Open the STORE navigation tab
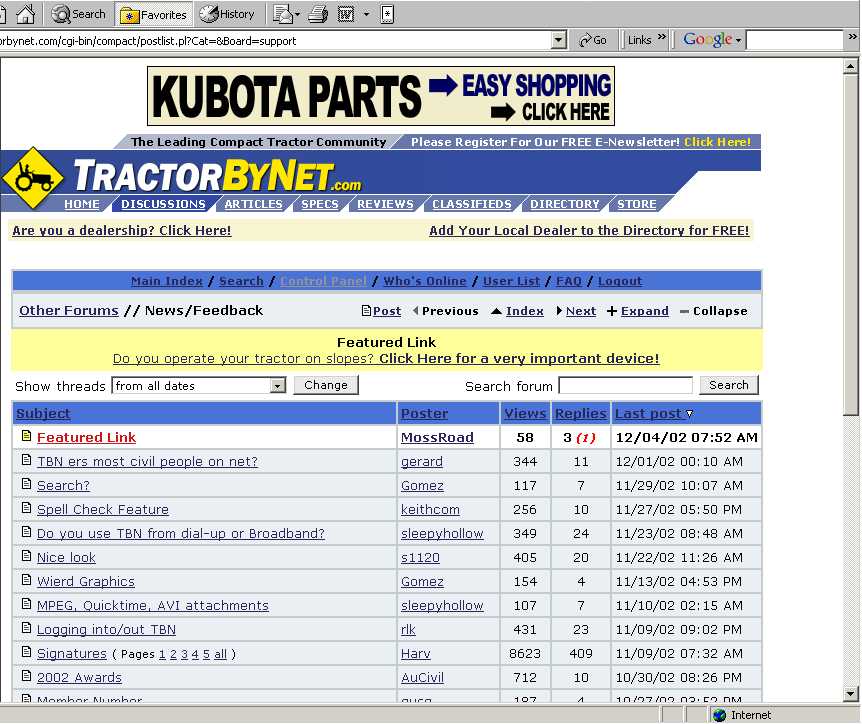 pos(637,204)
